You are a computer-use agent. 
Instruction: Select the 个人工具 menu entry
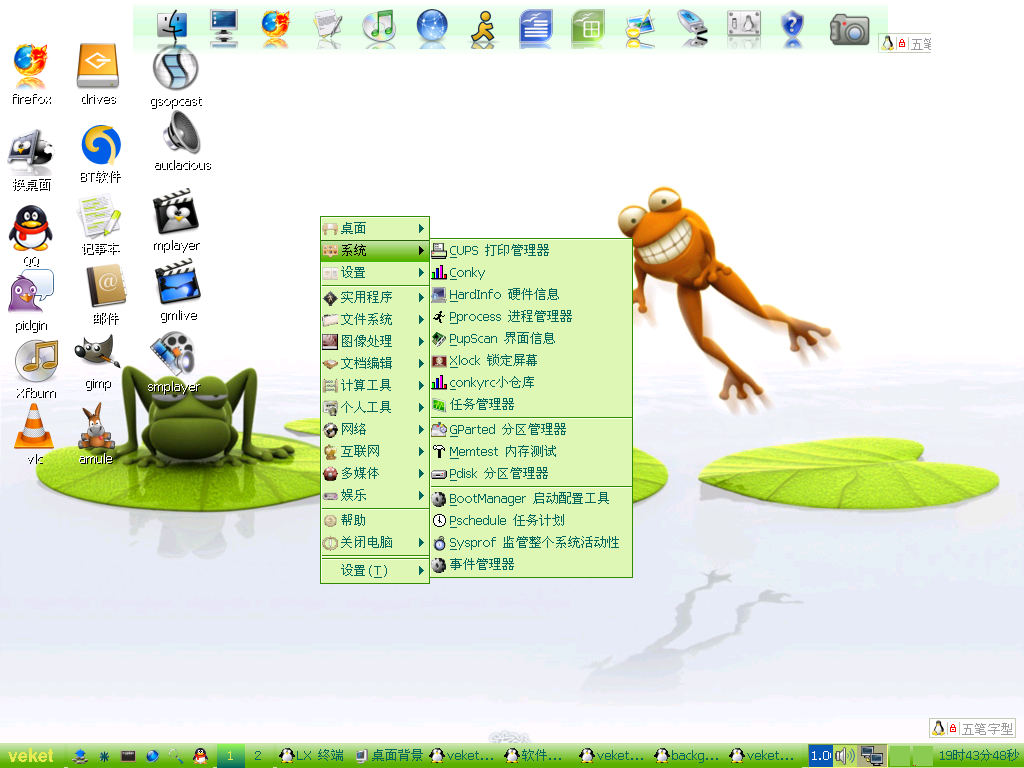click(375, 408)
